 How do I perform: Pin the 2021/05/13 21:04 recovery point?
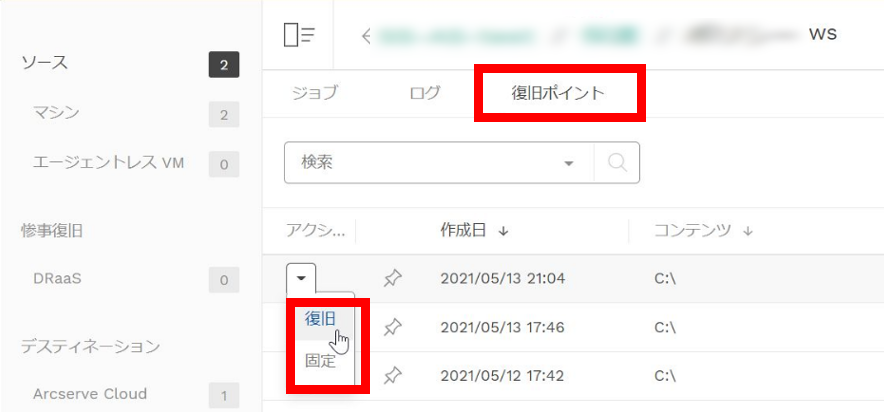coord(392,278)
